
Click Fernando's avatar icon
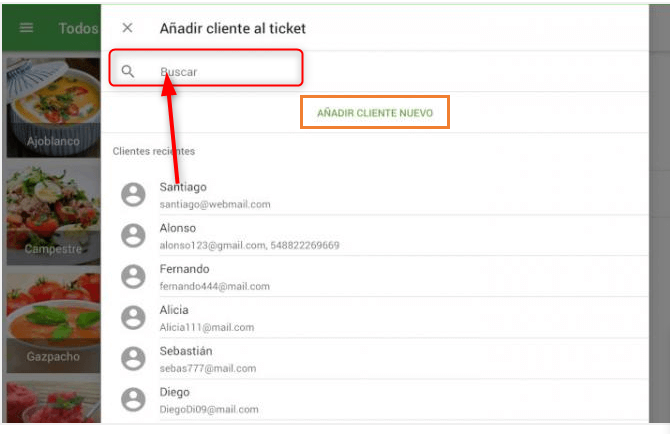tap(133, 276)
